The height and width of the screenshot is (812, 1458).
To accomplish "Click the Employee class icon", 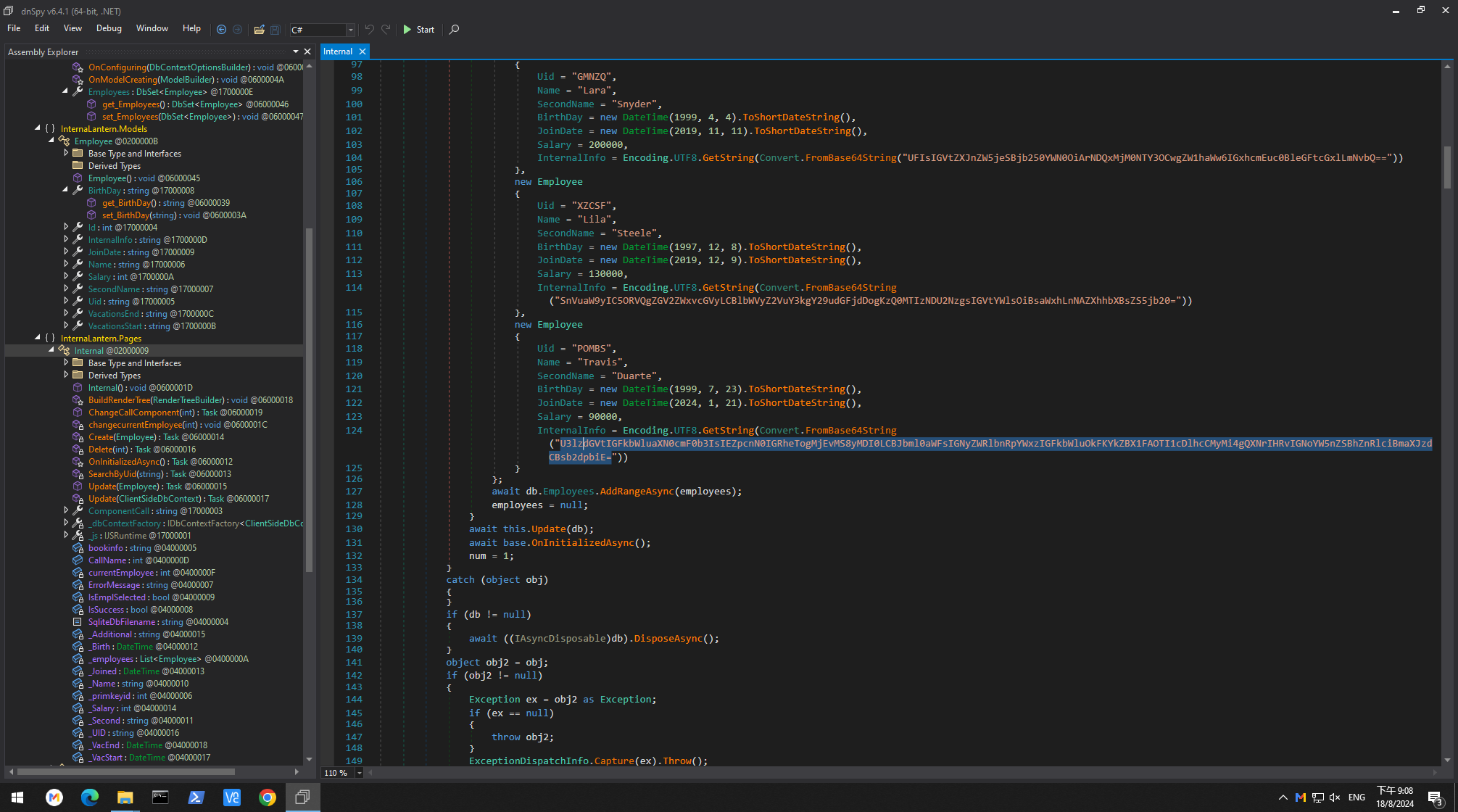I will click(x=64, y=141).
